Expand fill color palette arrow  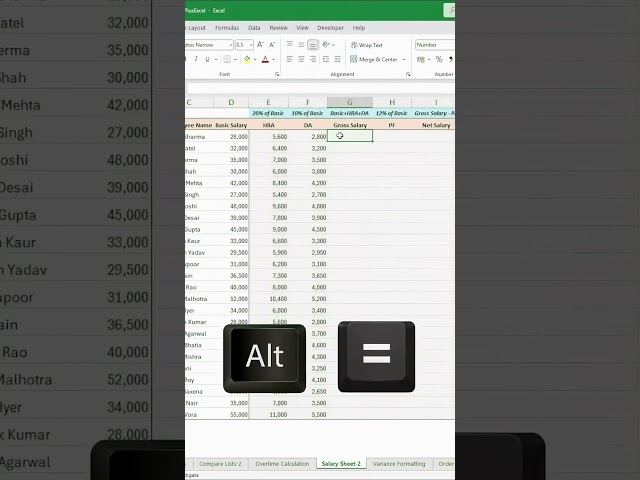[x=255, y=60]
